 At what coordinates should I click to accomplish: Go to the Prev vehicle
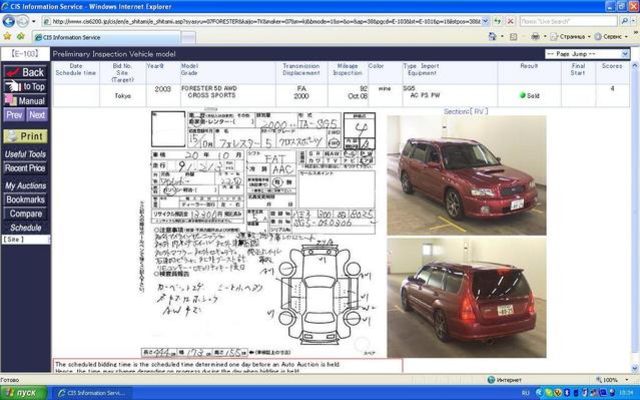[x=14, y=115]
